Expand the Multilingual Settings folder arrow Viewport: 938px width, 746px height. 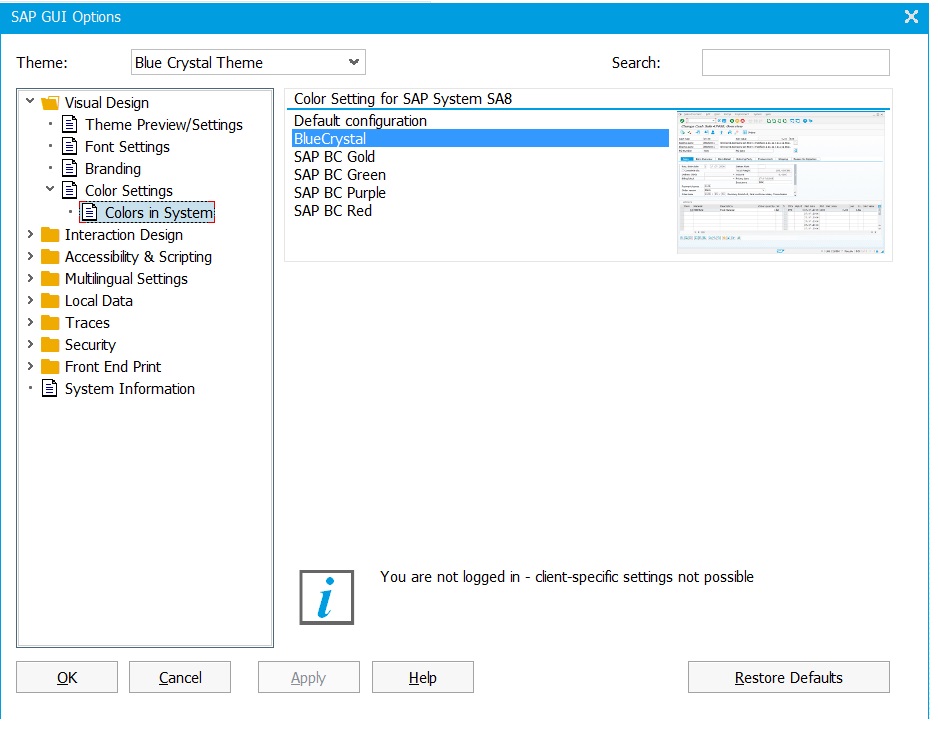[30, 278]
